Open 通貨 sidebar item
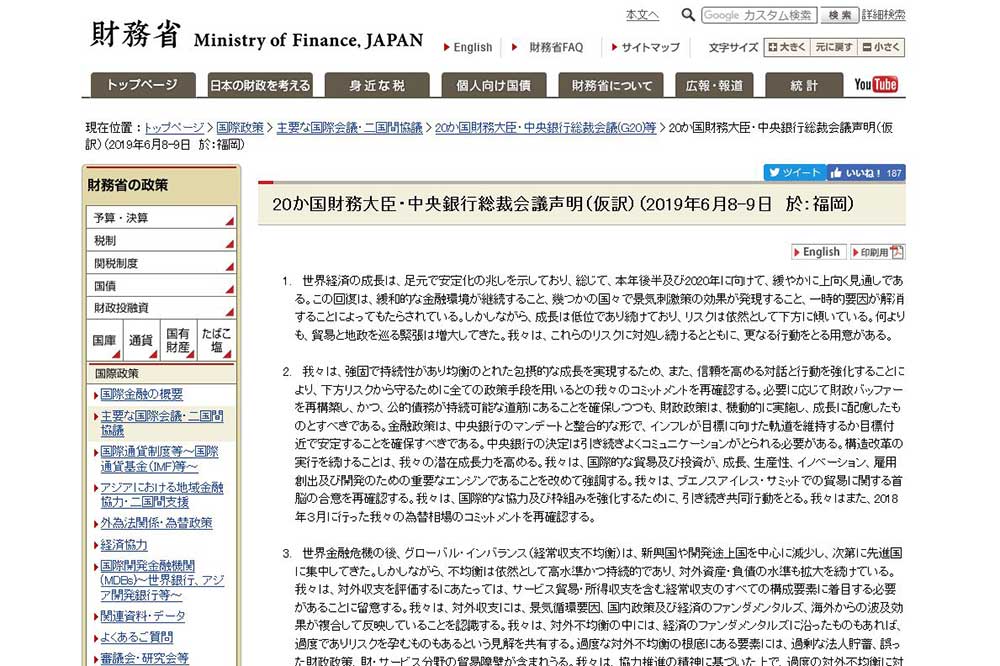Image resolution: width=1000 pixels, height=666 pixels. pyautogui.click(x=141, y=340)
